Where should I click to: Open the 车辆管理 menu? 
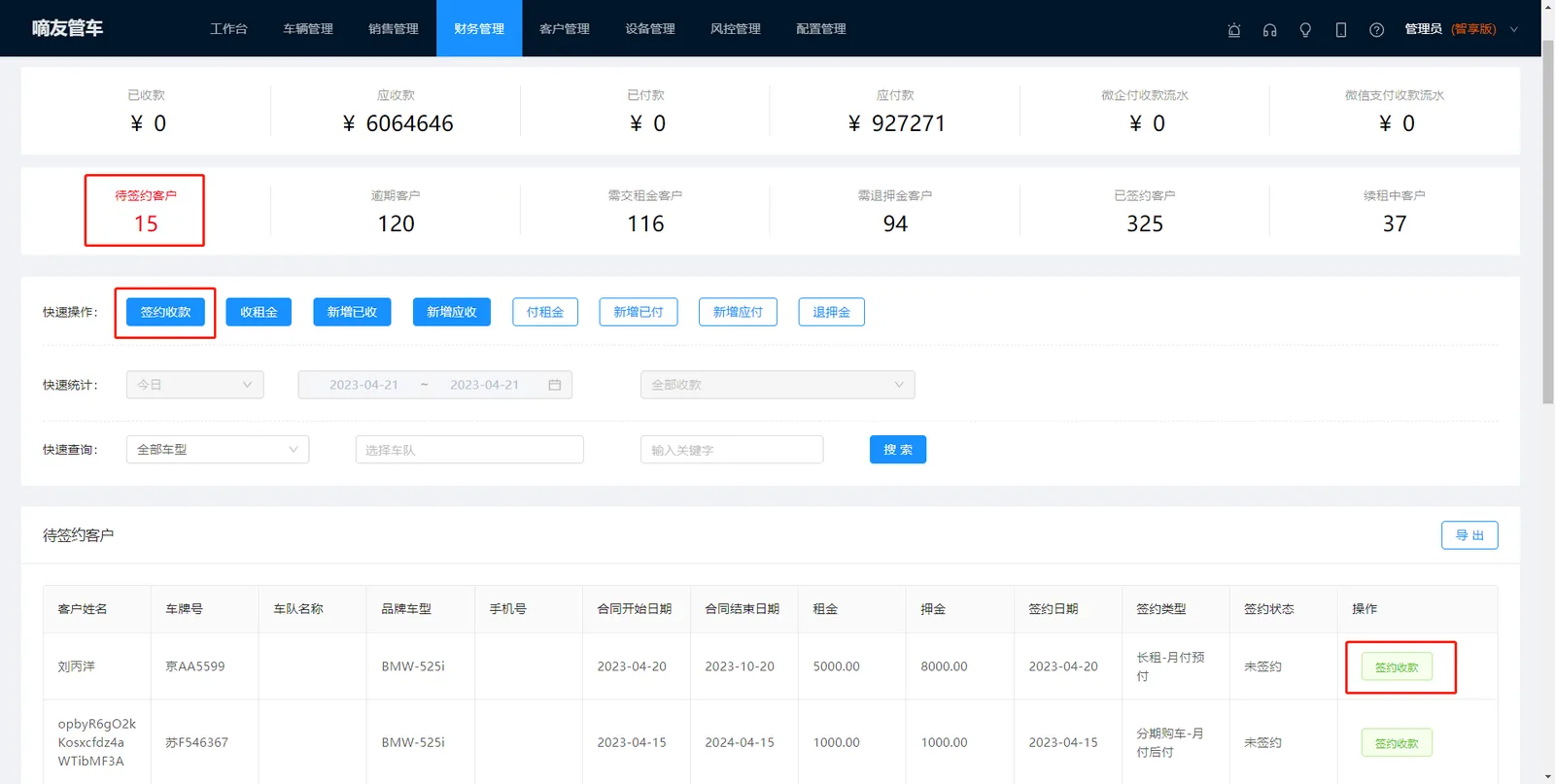pyautogui.click(x=308, y=29)
